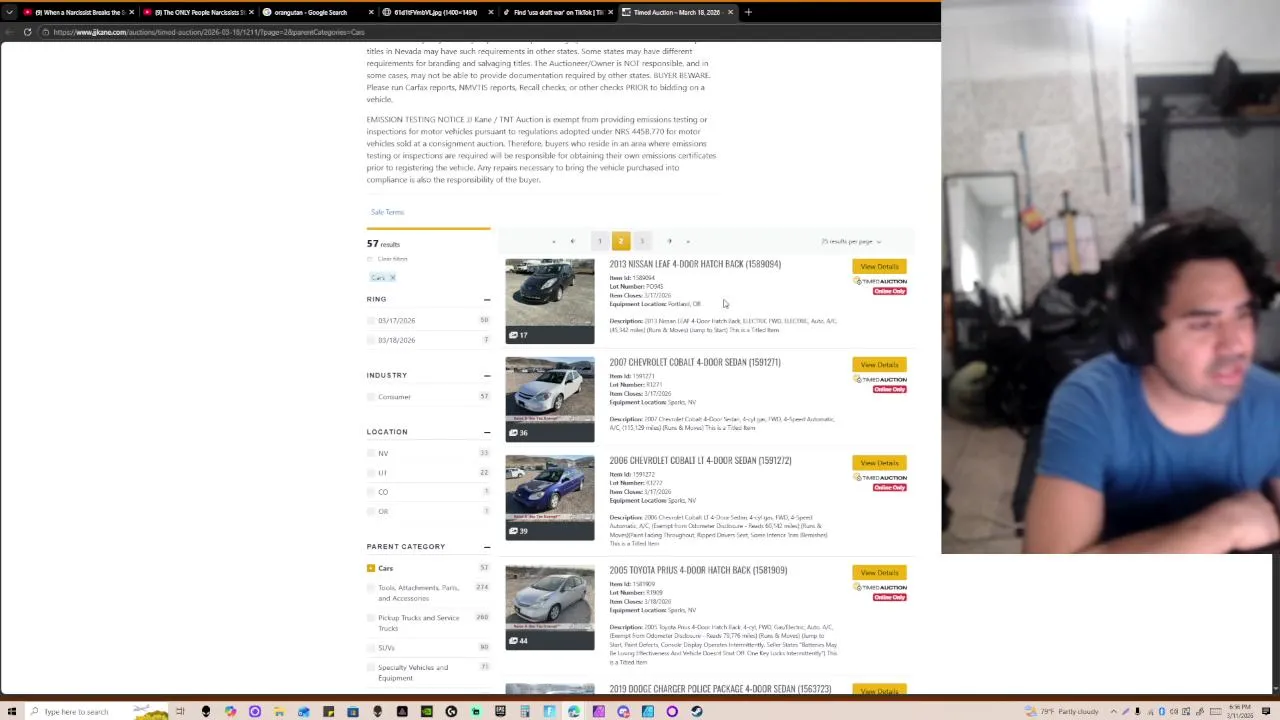1280x720 pixels.
Task: Toggle the 03/18/2026 ring filter
Action: click(x=371, y=340)
